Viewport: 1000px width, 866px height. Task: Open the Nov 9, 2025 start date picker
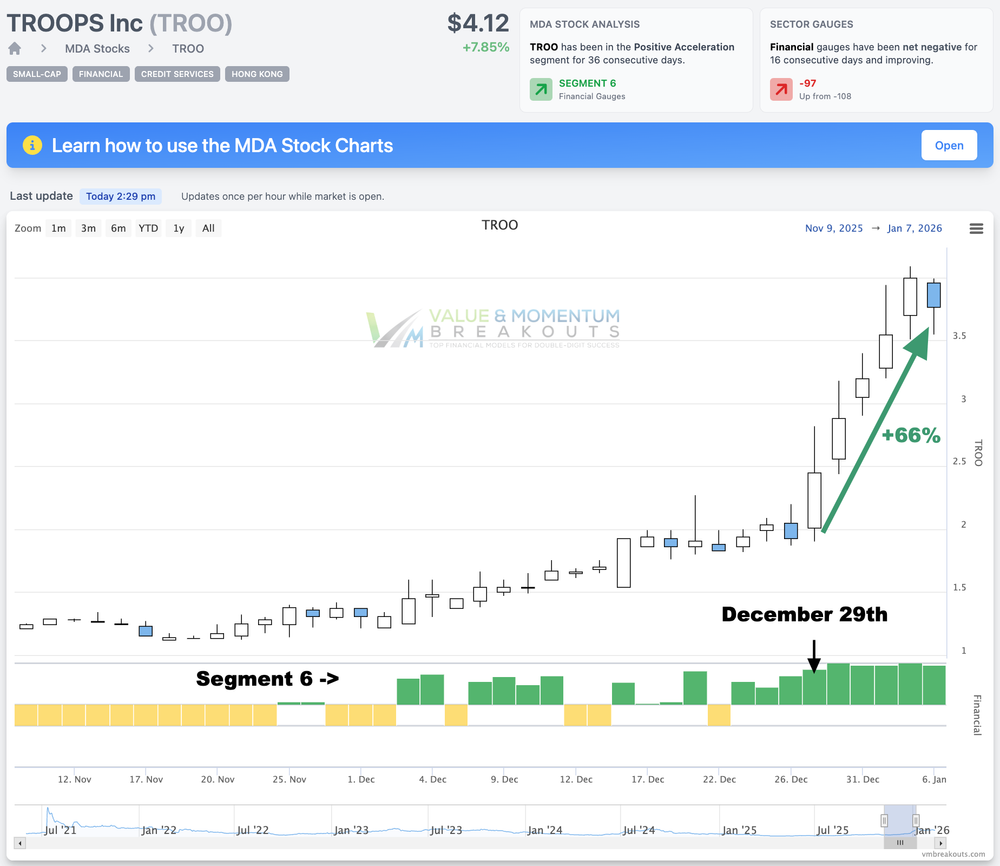(x=834, y=228)
